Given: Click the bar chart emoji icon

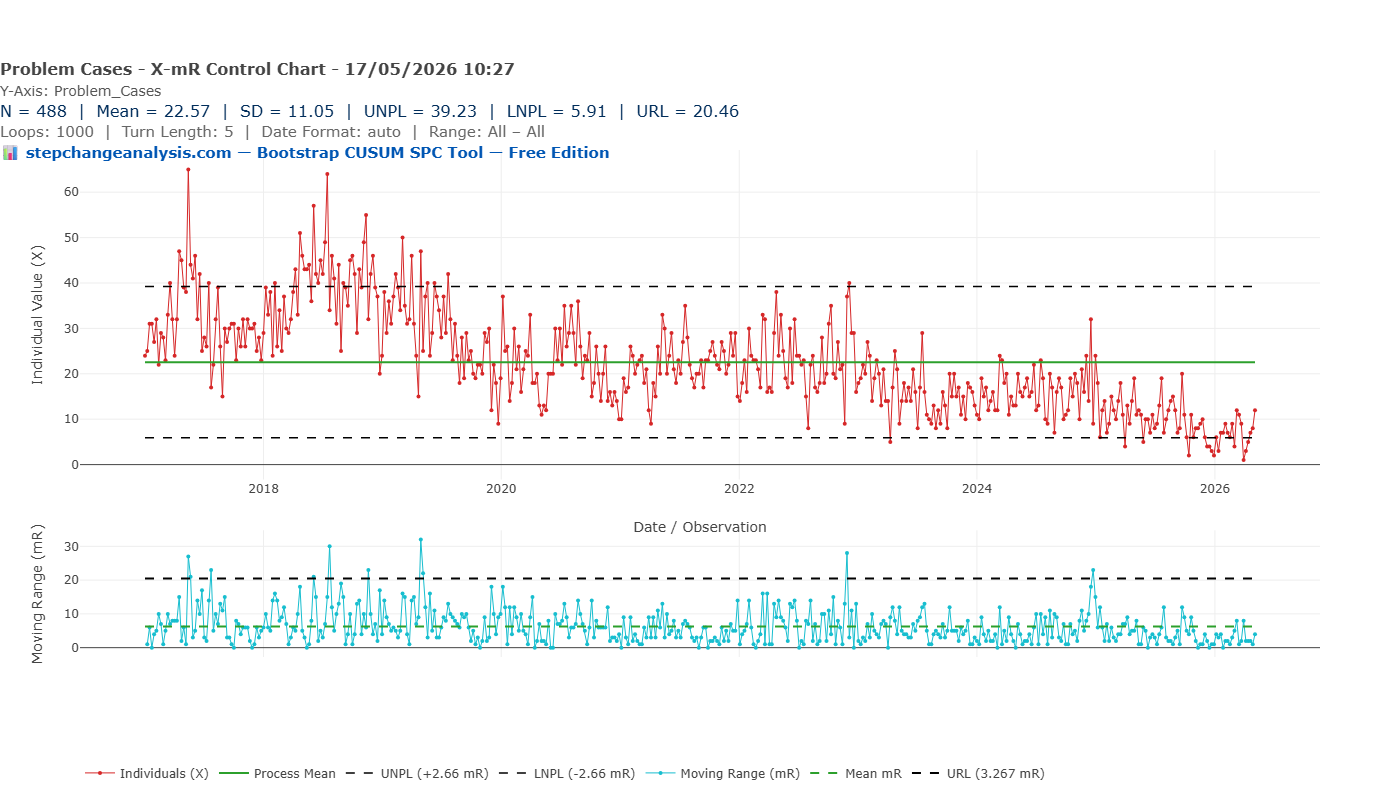Looking at the screenshot, I should 10,153.
